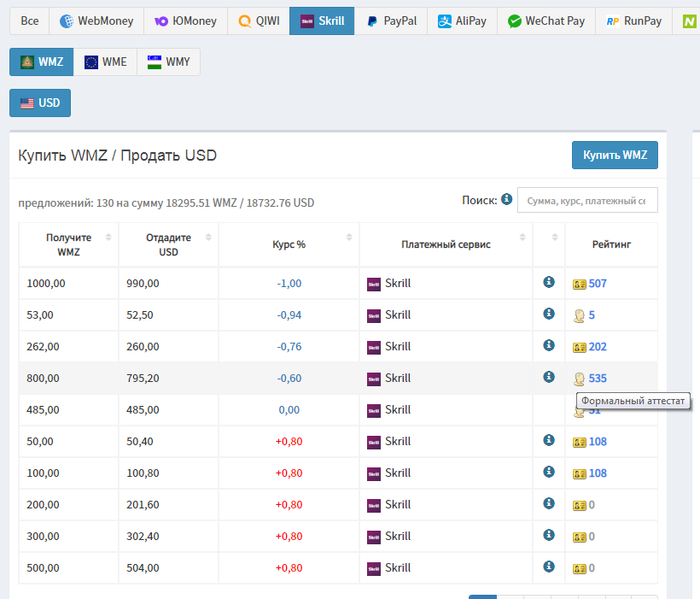700x599 pixels.
Task: Select the USD currency button
Action: pos(40,103)
